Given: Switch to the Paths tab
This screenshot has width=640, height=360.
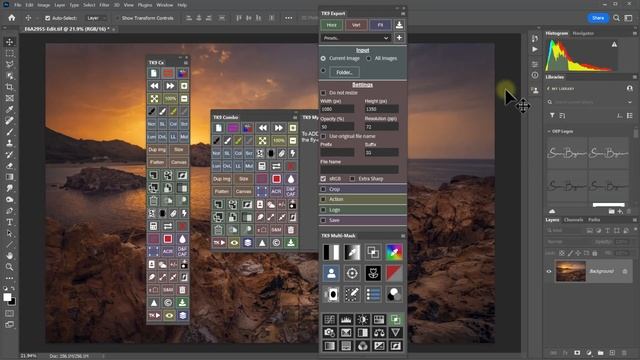Looking at the screenshot, I should point(594,220).
